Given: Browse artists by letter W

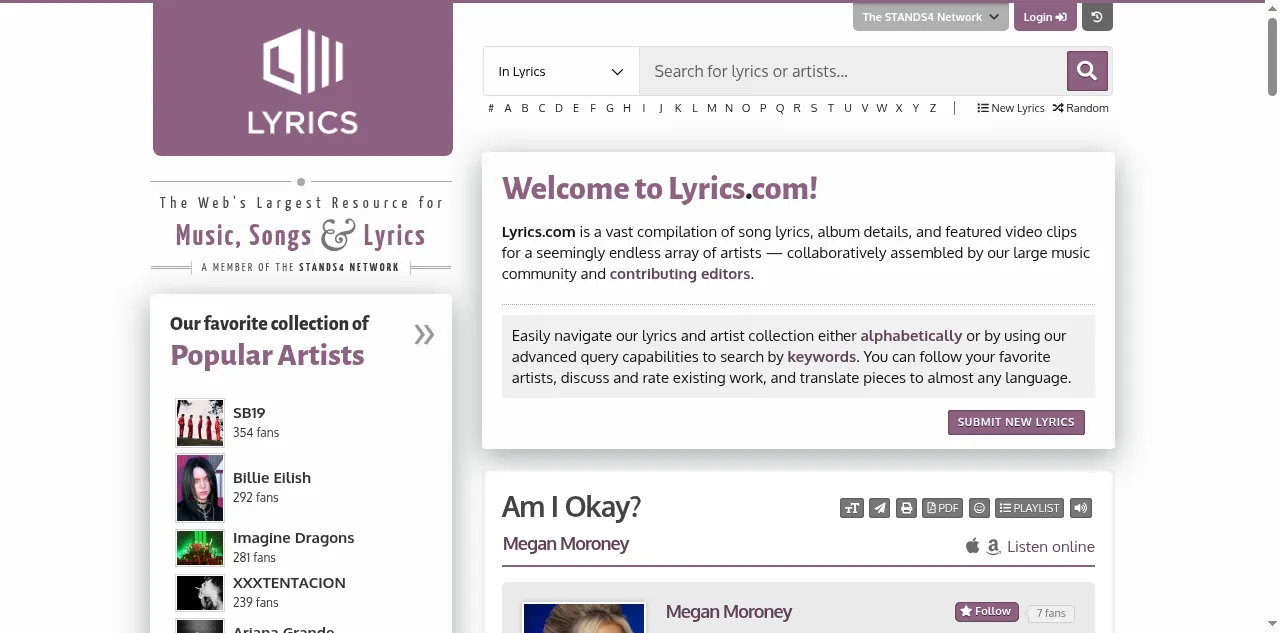Looking at the screenshot, I should [x=882, y=108].
